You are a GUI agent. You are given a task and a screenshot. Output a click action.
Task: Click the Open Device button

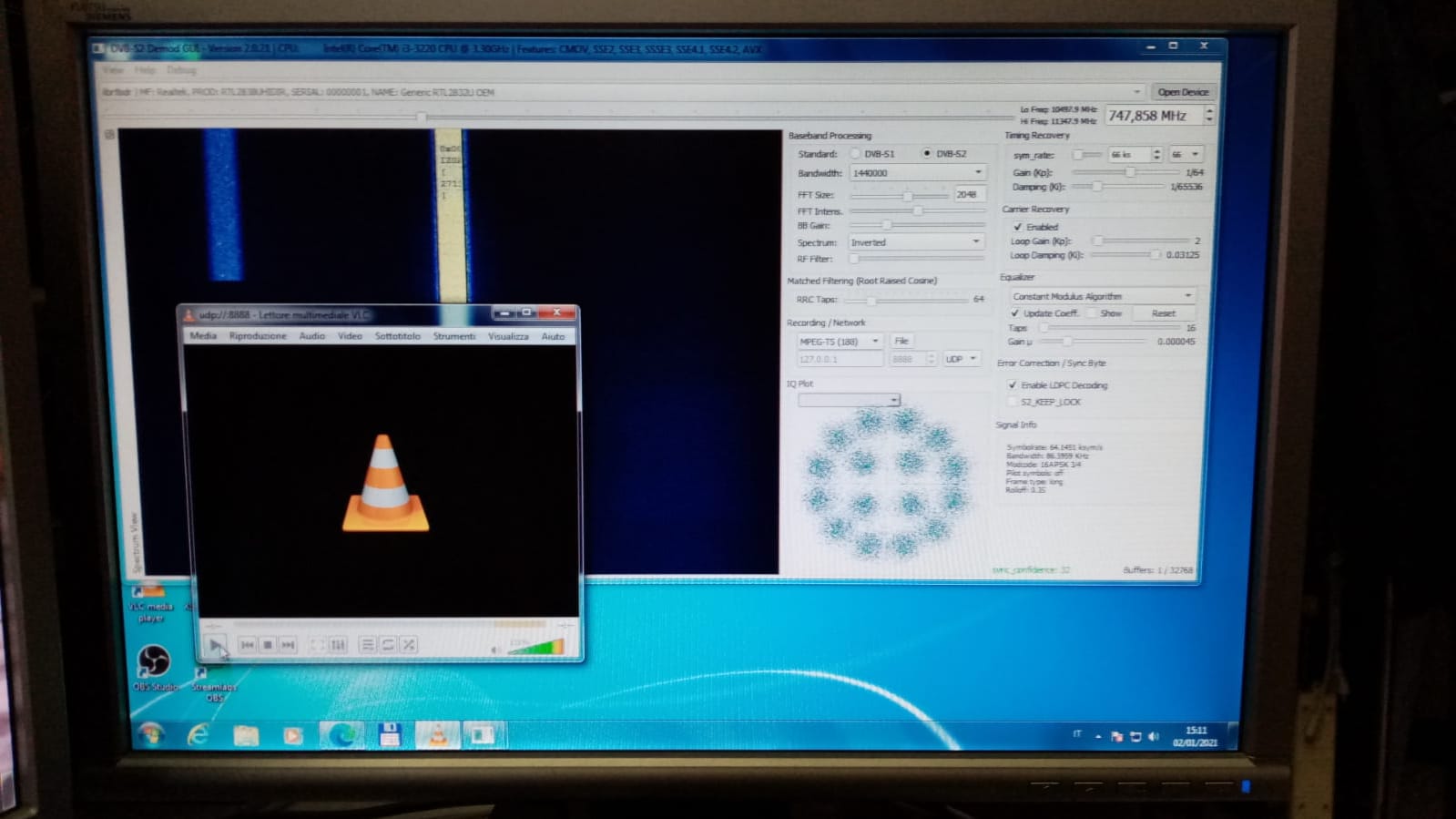click(x=1183, y=92)
